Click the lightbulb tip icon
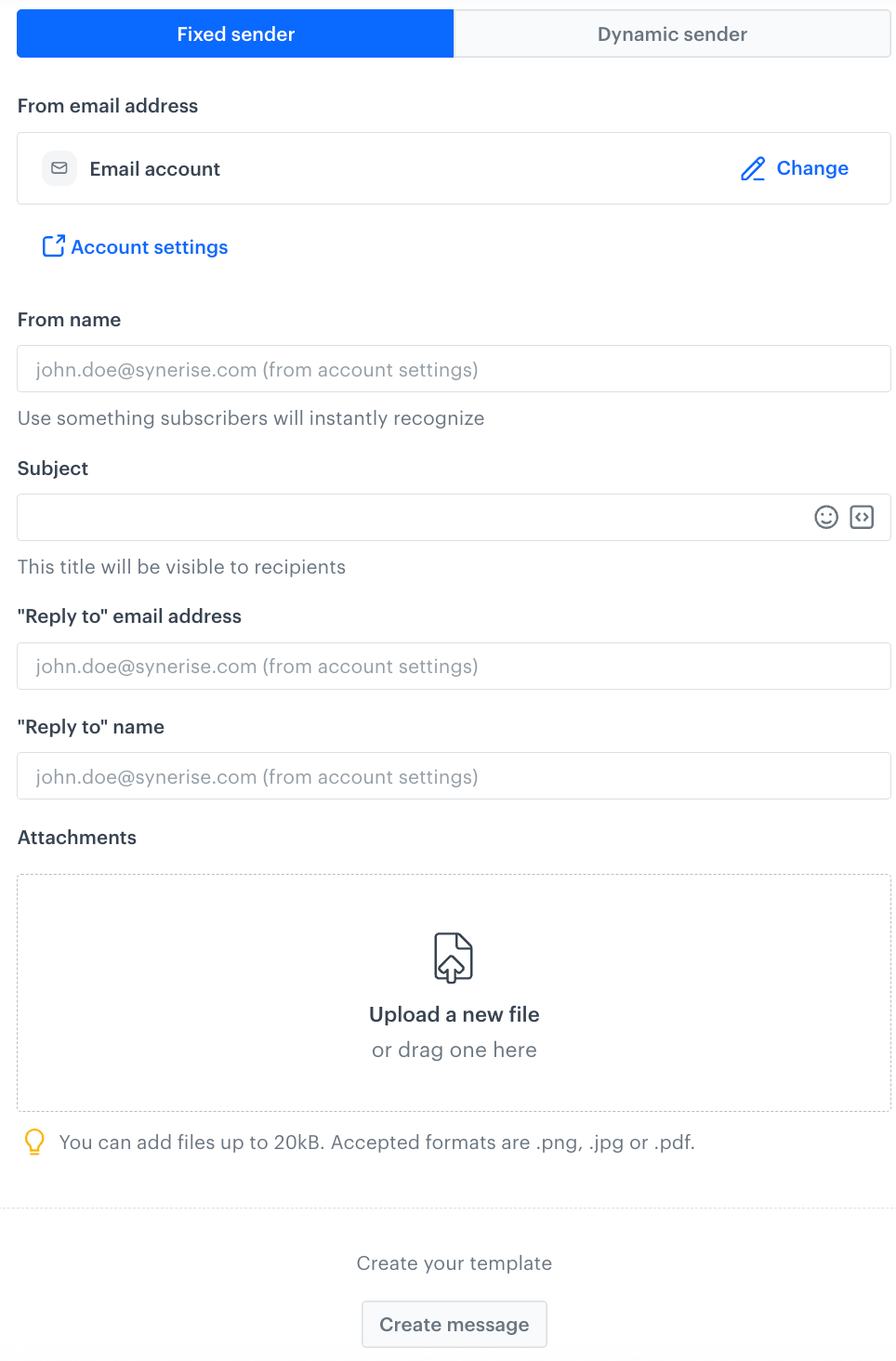Viewport: 896px width, 1361px height. [x=35, y=1142]
